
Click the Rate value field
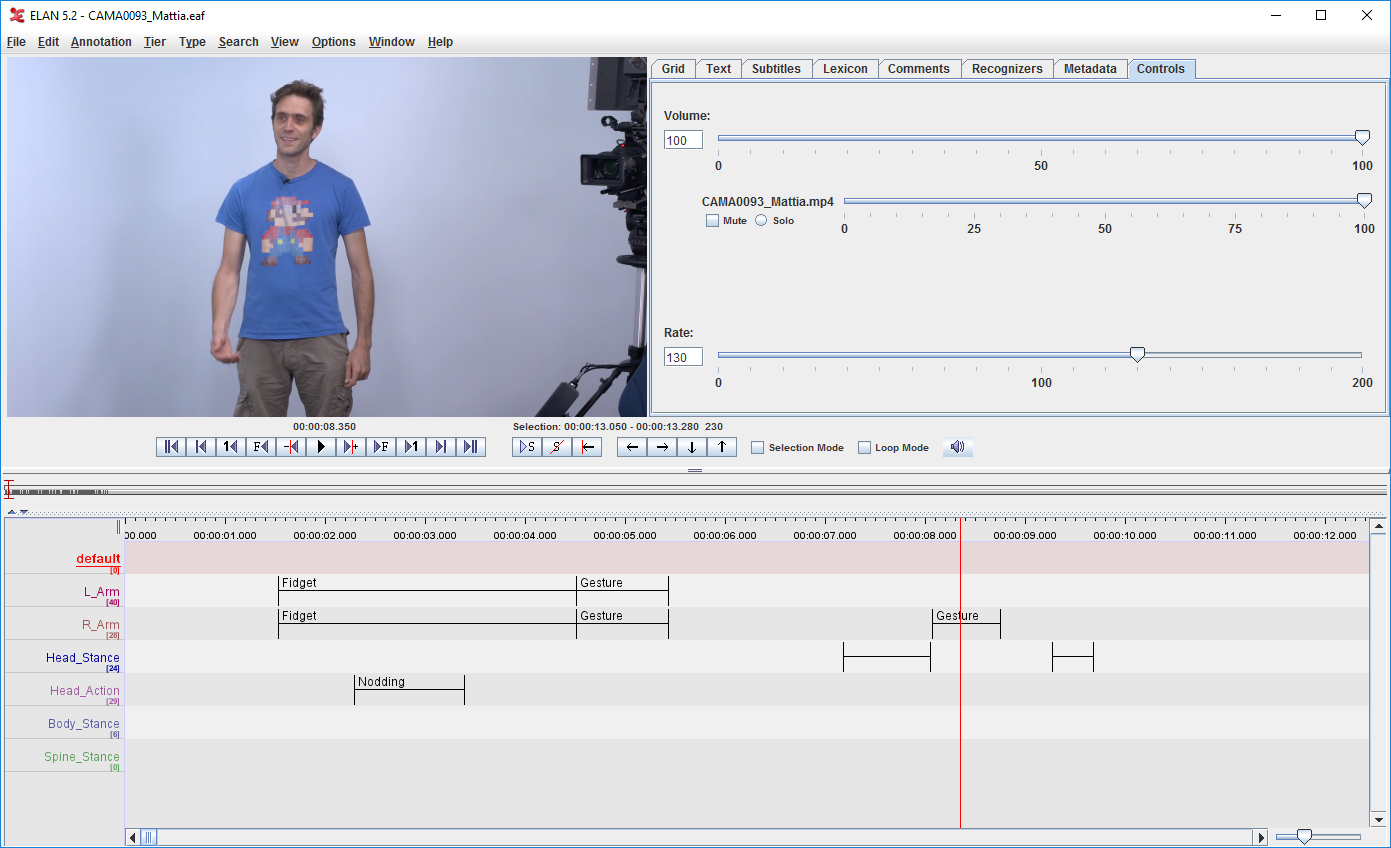(683, 357)
